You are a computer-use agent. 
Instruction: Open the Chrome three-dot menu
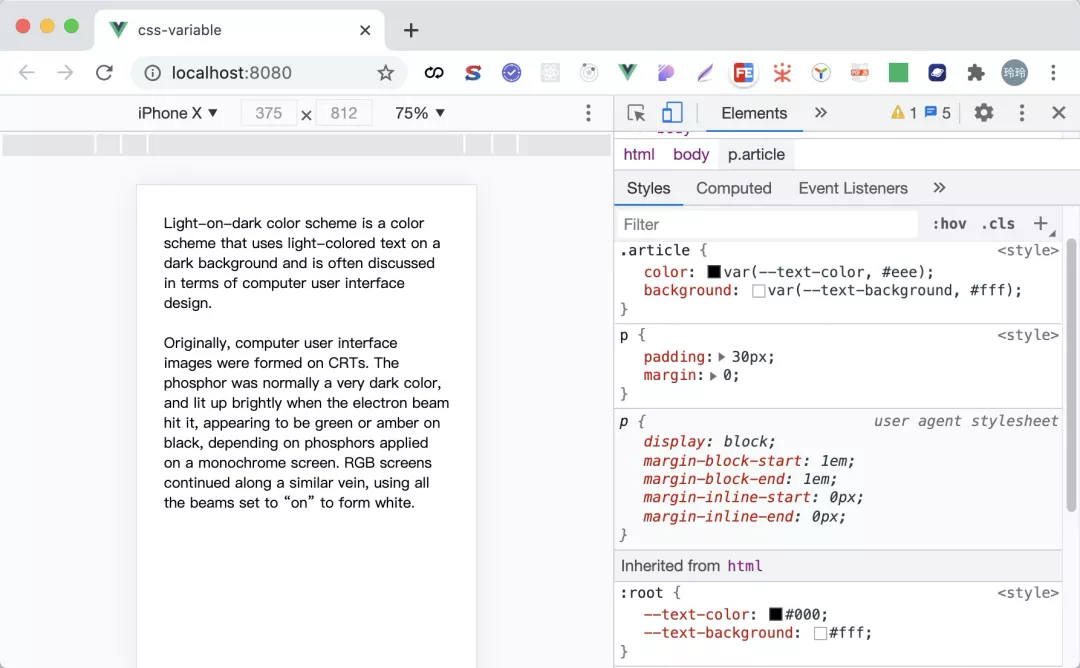coord(1053,72)
